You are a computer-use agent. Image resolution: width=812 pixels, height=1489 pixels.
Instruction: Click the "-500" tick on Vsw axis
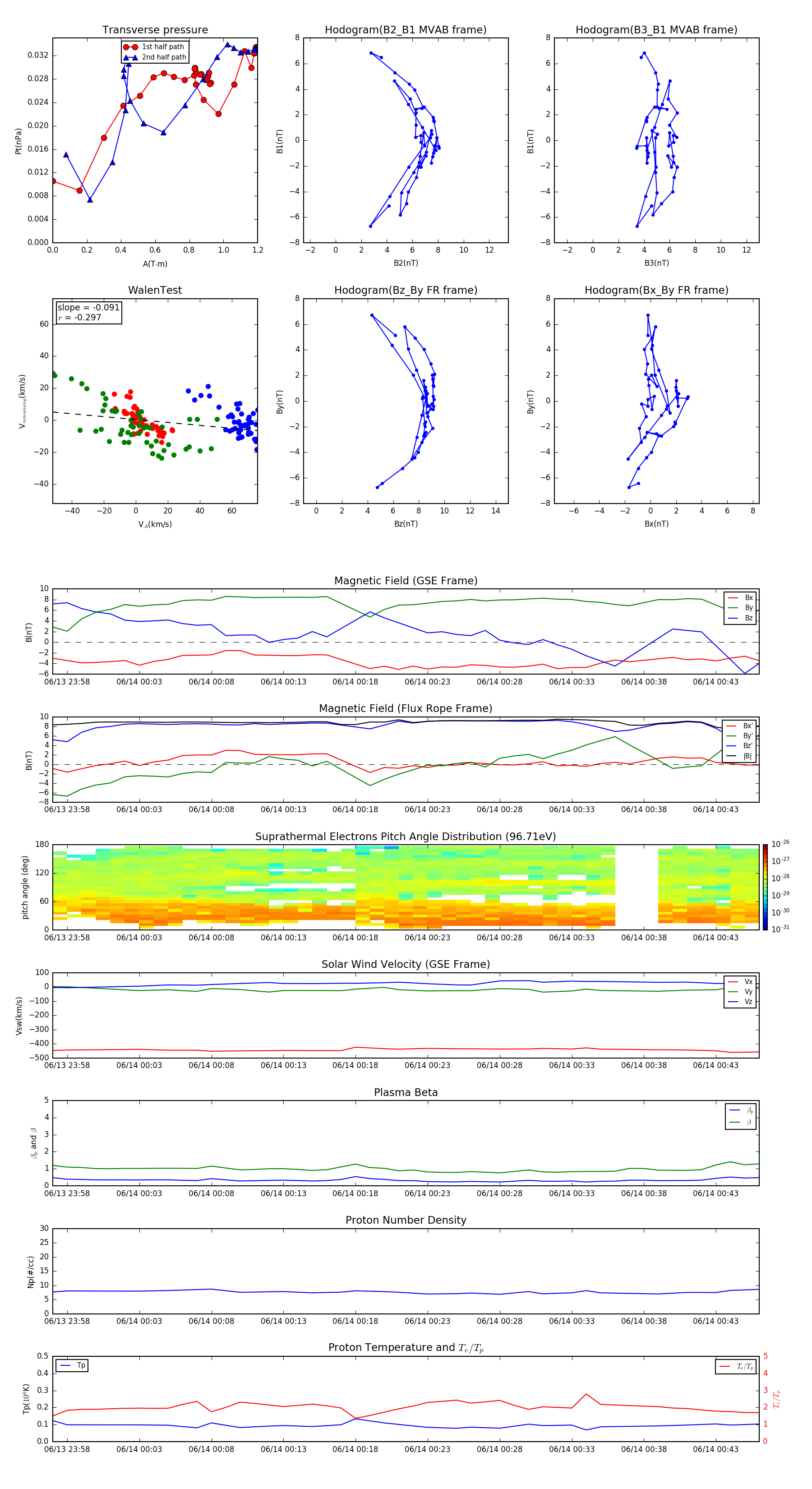pos(40,1058)
